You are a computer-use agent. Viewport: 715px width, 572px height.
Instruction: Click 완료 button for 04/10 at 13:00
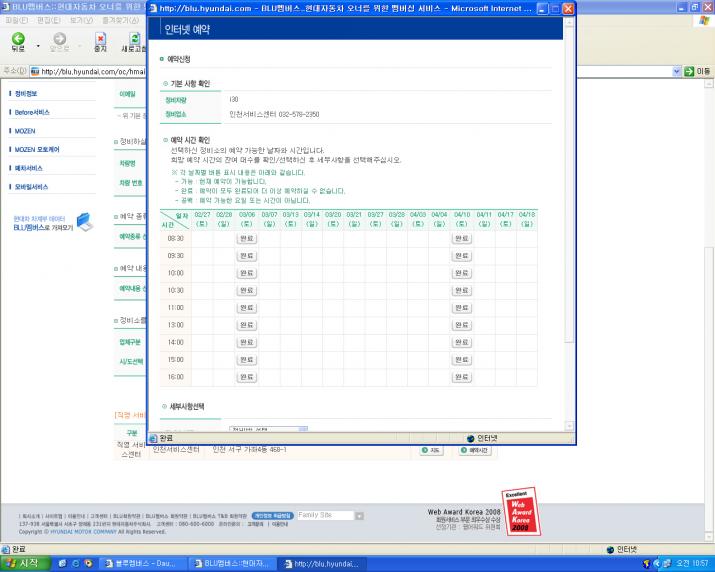(461, 325)
